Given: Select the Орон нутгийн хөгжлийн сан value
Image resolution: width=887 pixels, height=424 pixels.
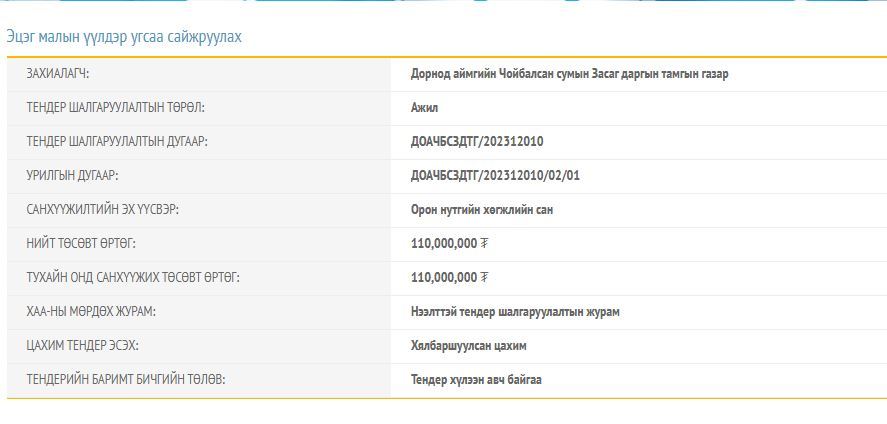Looking at the screenshot, I should [482, 210].
